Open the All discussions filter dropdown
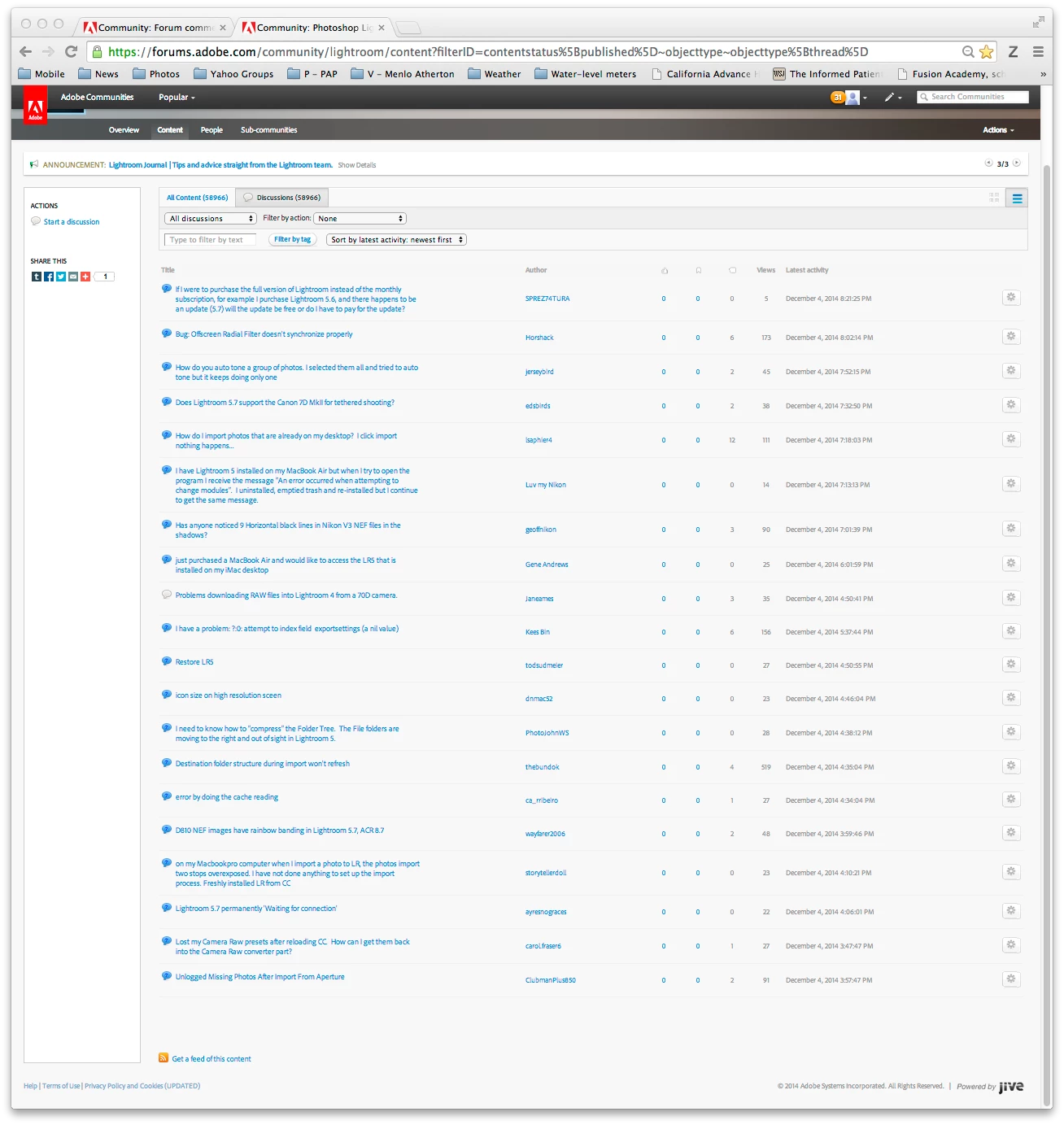This screenshot has height=1125, width=1064. pos(211,218)
